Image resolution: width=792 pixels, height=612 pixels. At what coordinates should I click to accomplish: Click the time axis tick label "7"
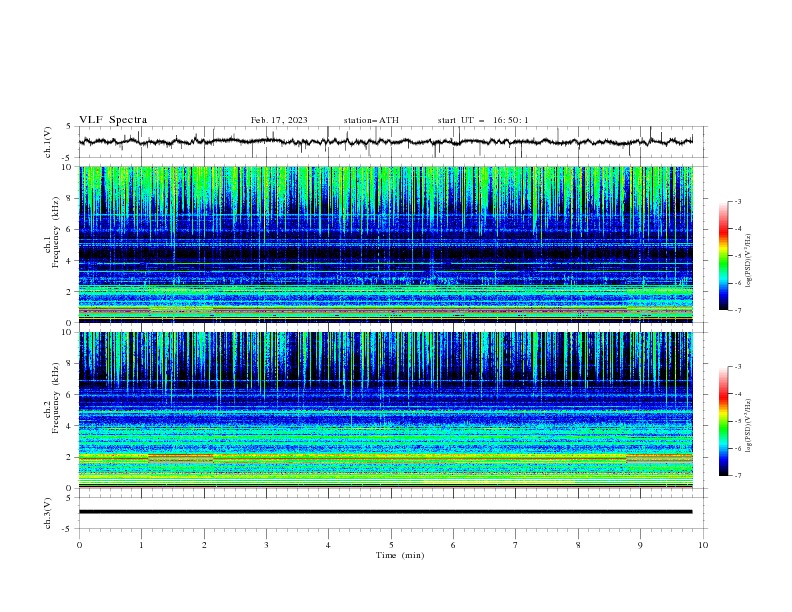coord(516,545)
